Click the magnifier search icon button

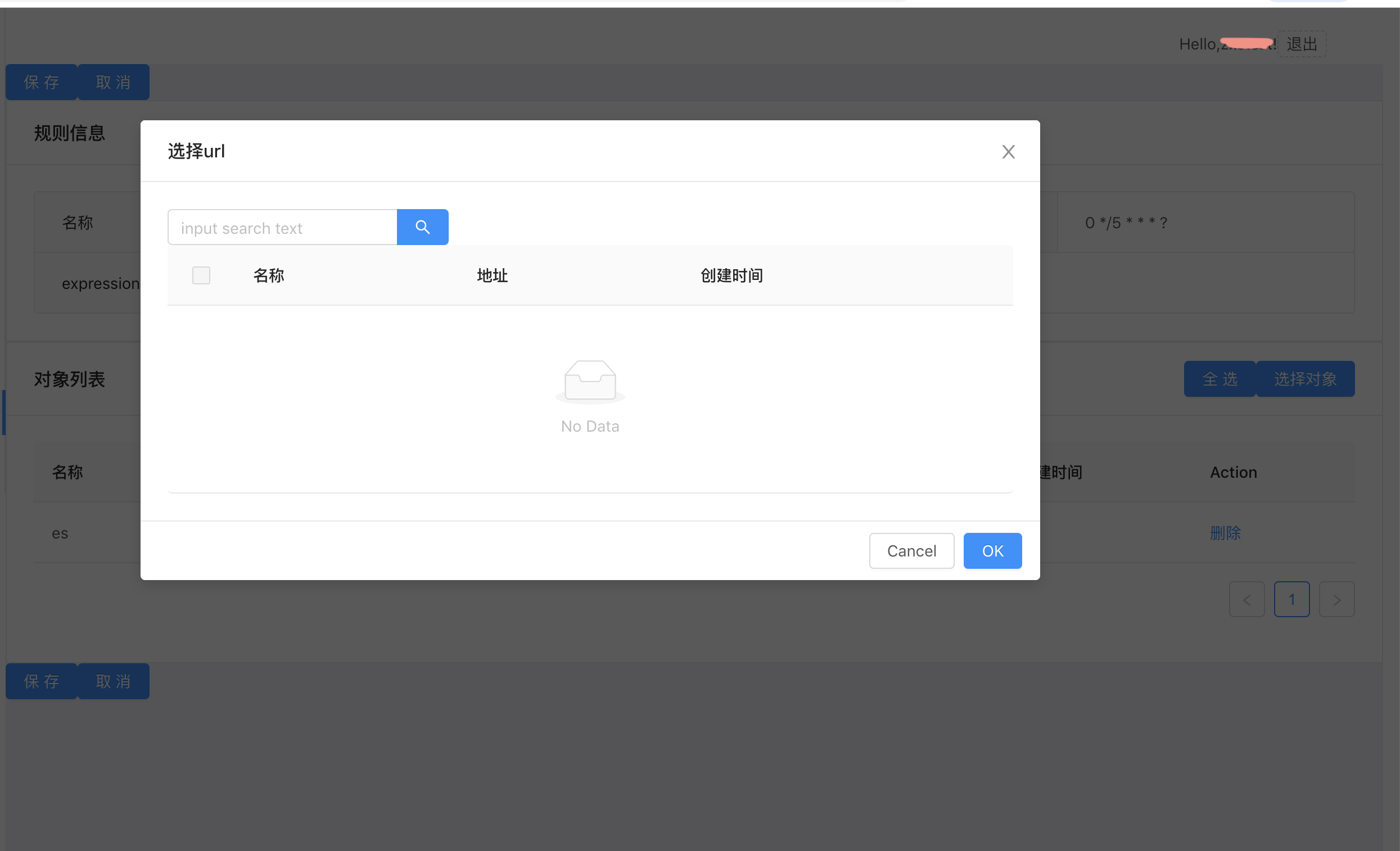(422, 227)
